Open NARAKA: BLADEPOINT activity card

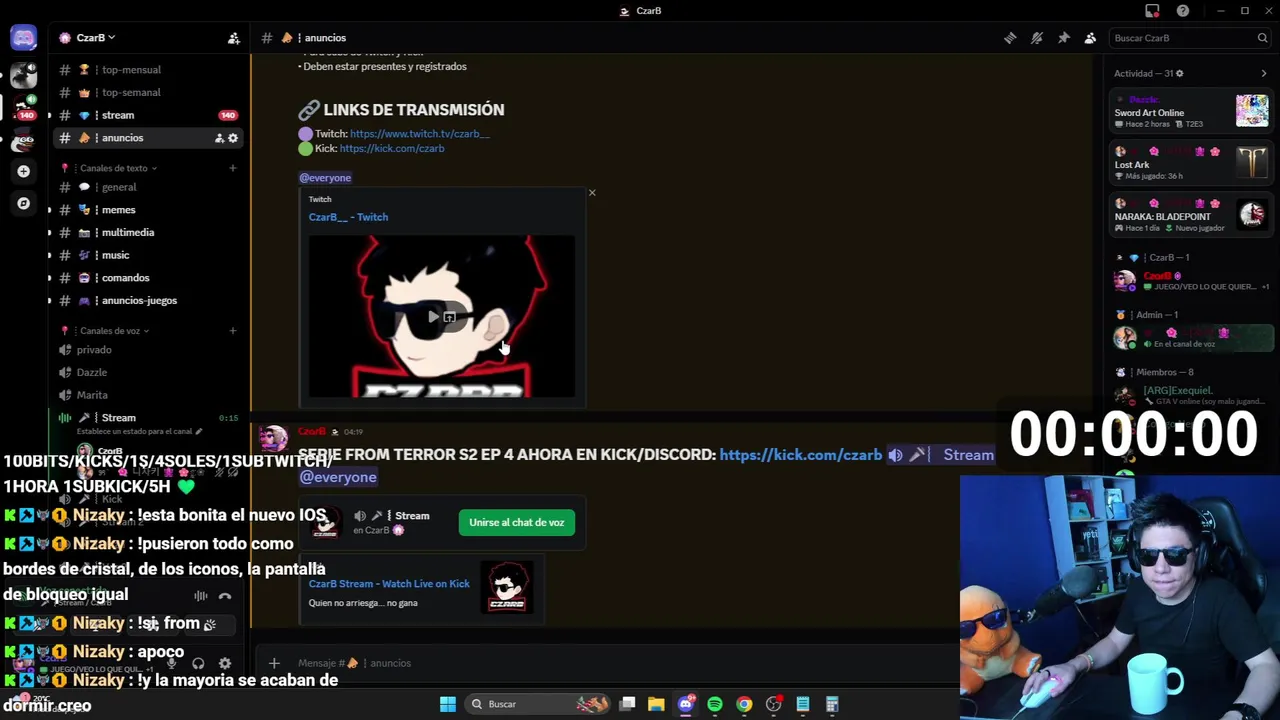pyautogui.click(x=1191, y=216)
